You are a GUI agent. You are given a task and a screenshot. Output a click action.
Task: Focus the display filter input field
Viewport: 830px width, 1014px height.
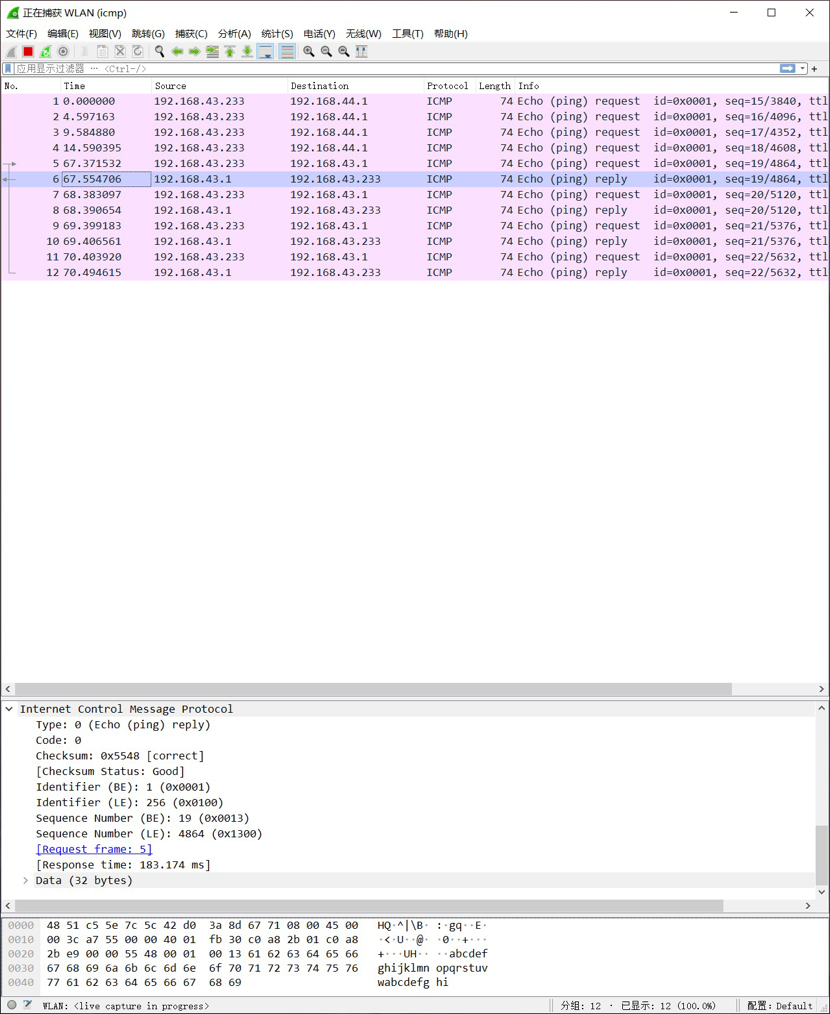tap(396, 69)
